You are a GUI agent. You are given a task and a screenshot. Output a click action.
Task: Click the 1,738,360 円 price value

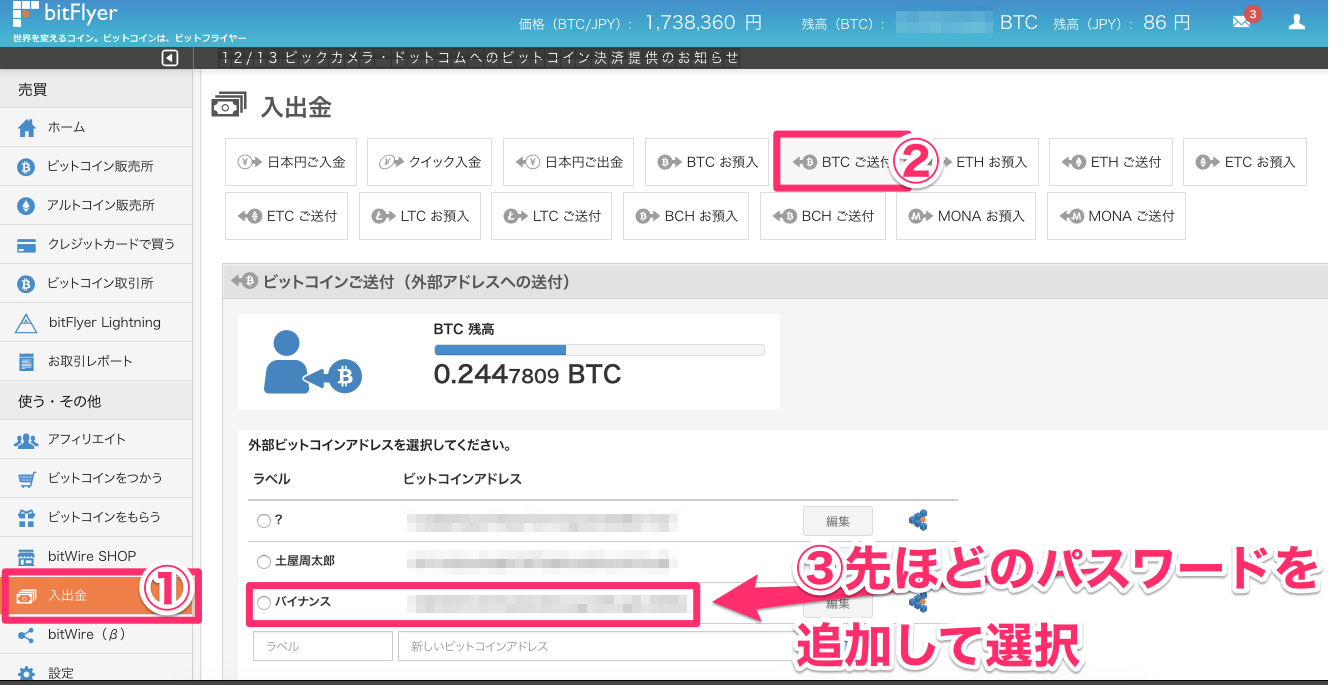[x=703, y=22]
